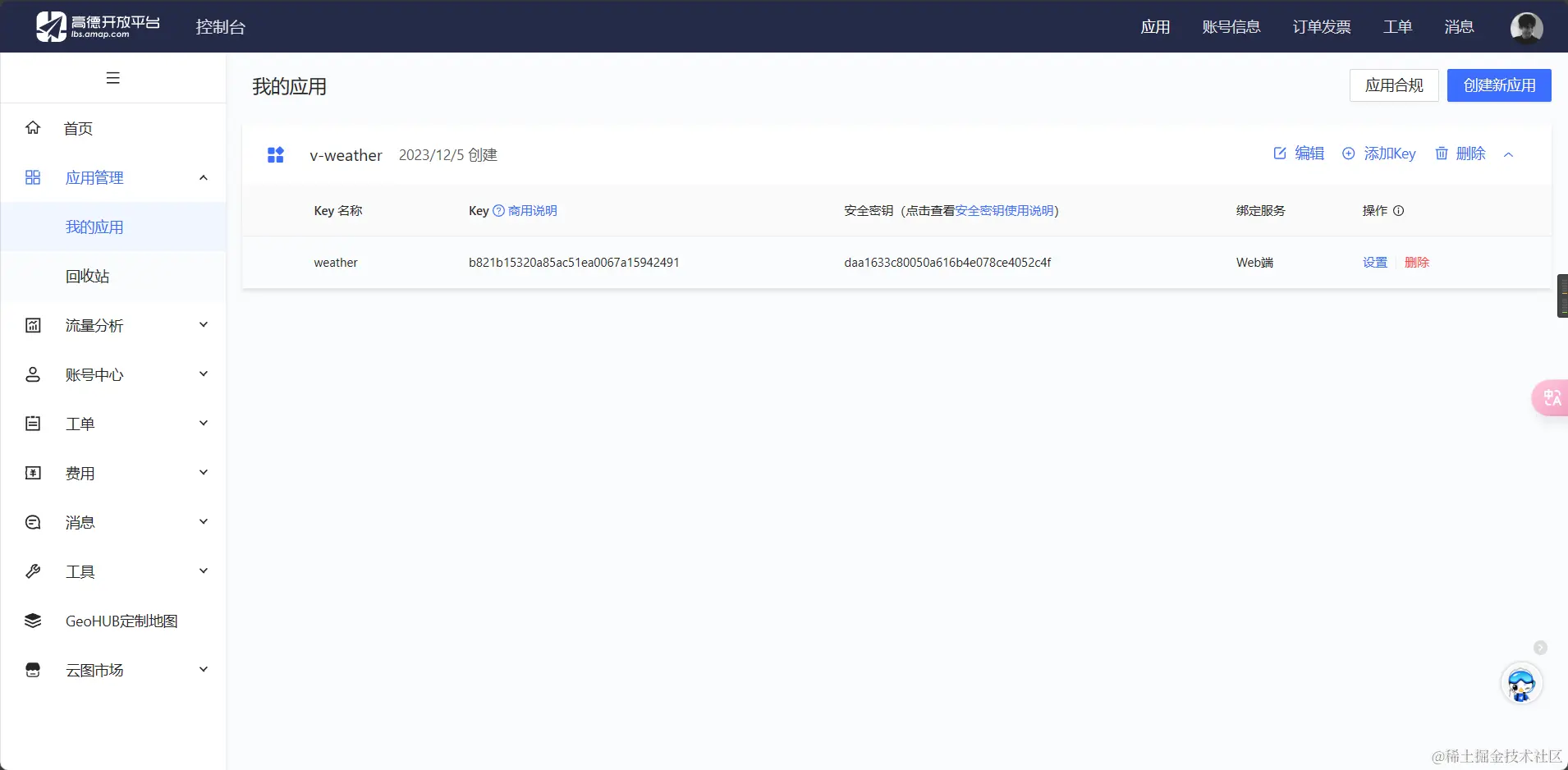The image size is (1568, 770).
Task: Open 账号信息 in the top navigation
Action: (1231, 27)
